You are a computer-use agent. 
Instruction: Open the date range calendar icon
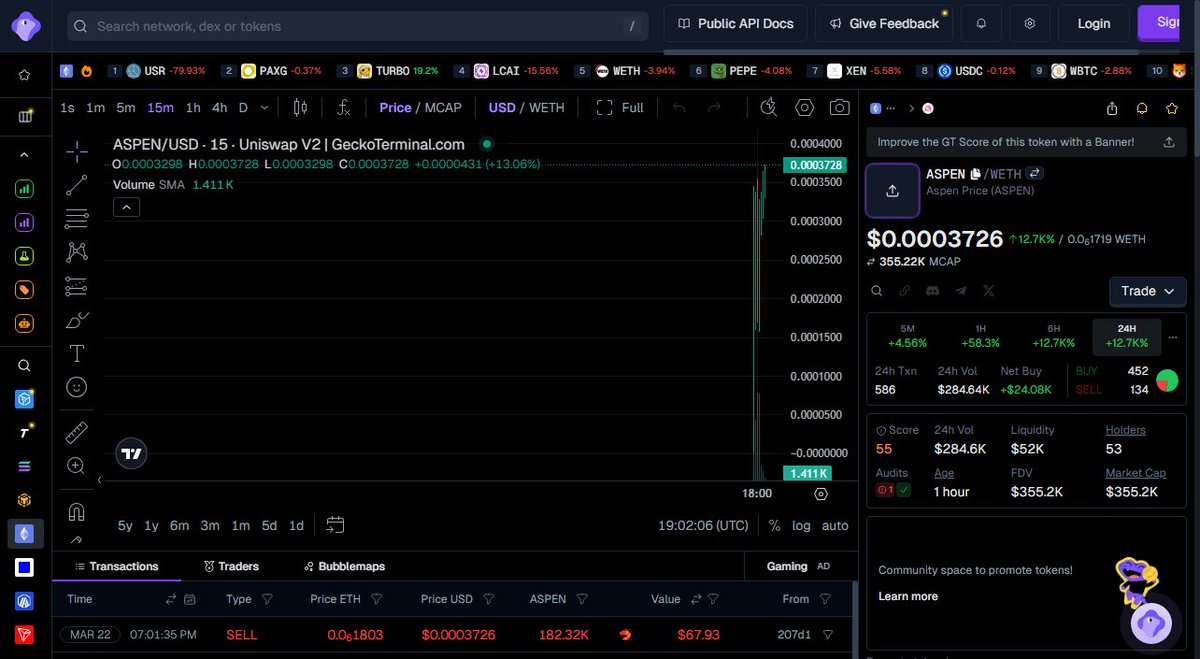point(335,525)
